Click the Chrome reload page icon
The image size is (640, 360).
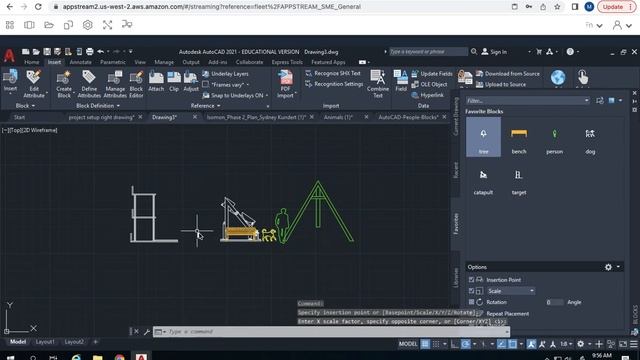pos(38,7)
